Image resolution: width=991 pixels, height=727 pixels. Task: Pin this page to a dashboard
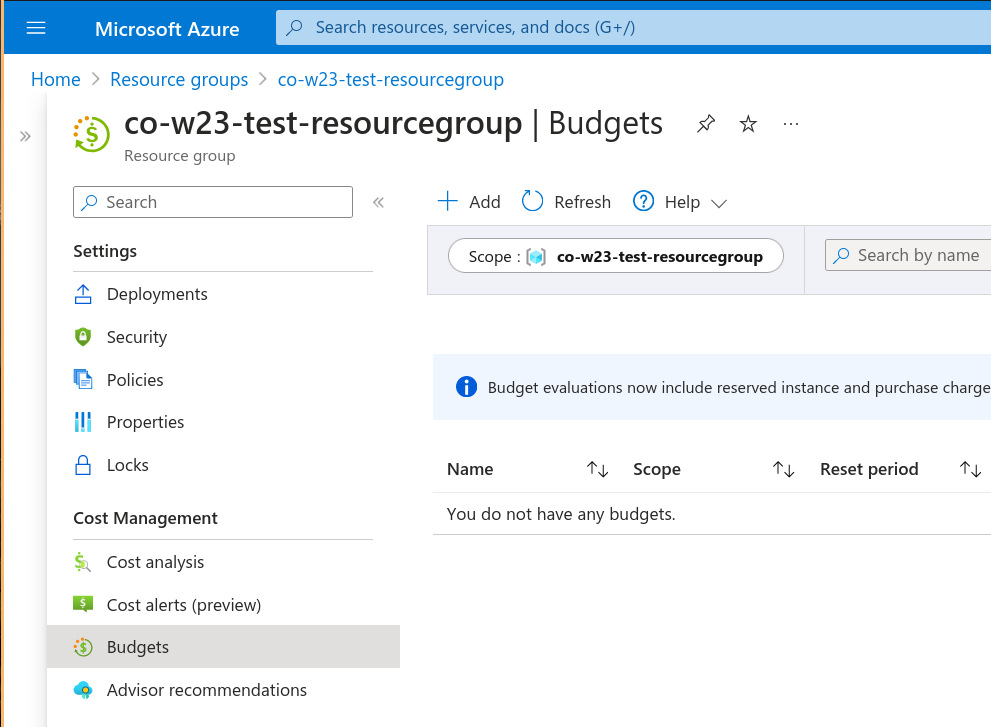click(x=706, y=123)
